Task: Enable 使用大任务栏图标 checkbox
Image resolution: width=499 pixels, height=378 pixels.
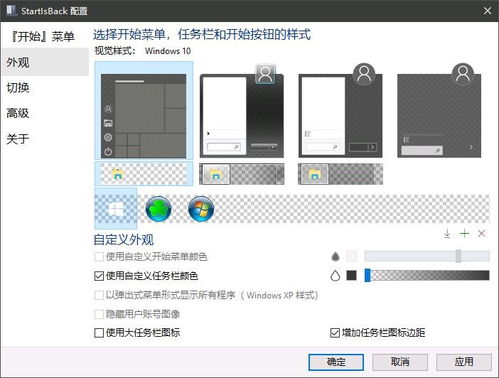Action: coord(99,333)
